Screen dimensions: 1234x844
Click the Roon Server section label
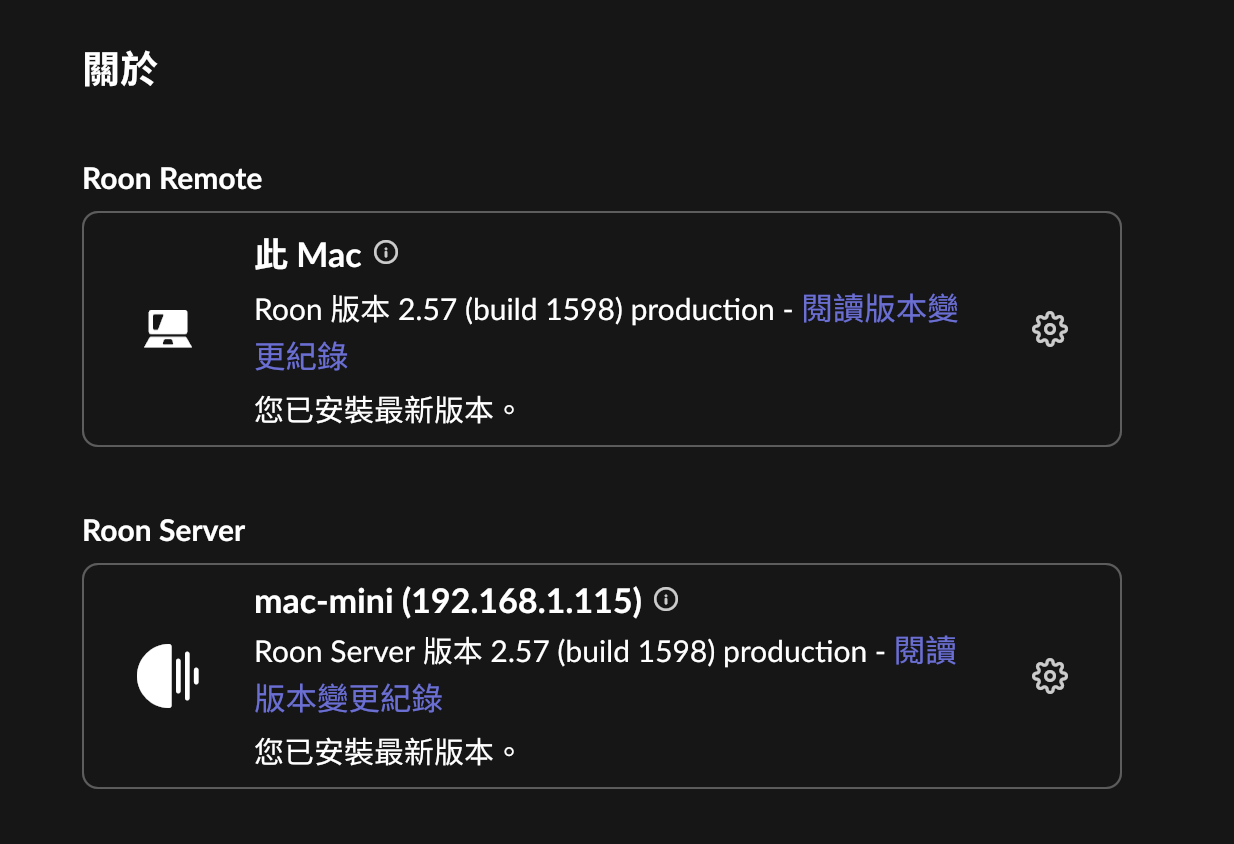tap(163, 530)
